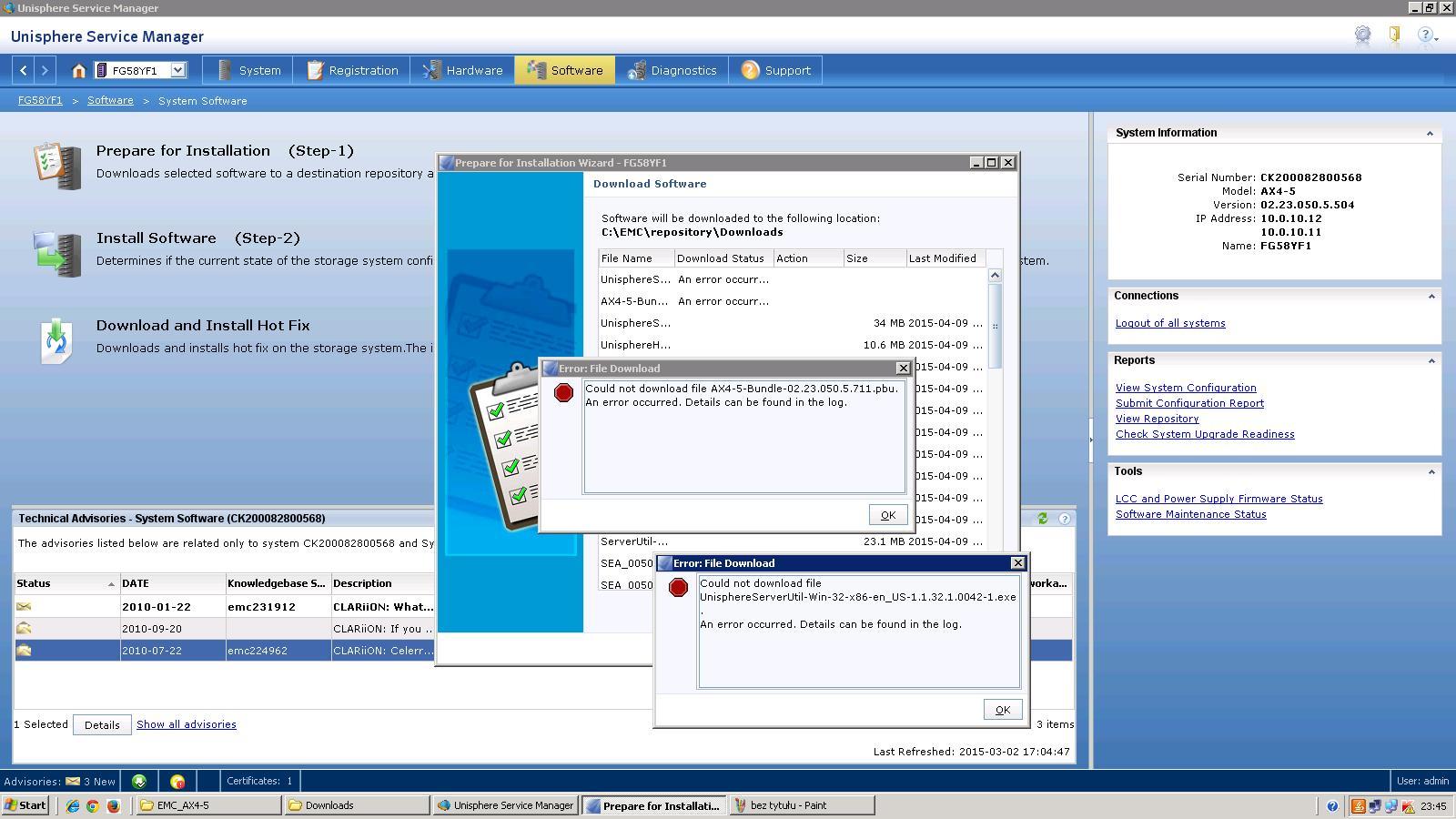The image size is (1456, 819).
Task: Launch Chrome from the quick launch bar
Action: (x=93, y=805)
